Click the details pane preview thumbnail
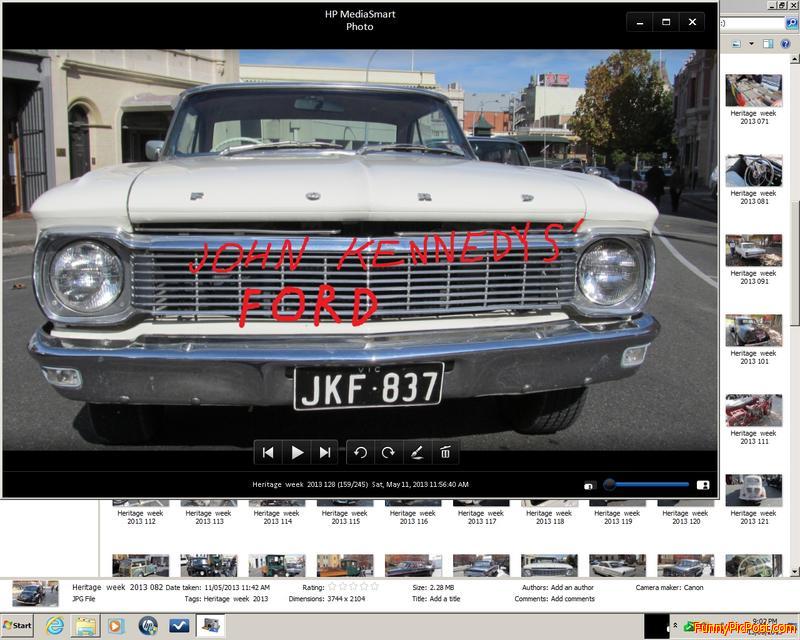 [35, 594]
